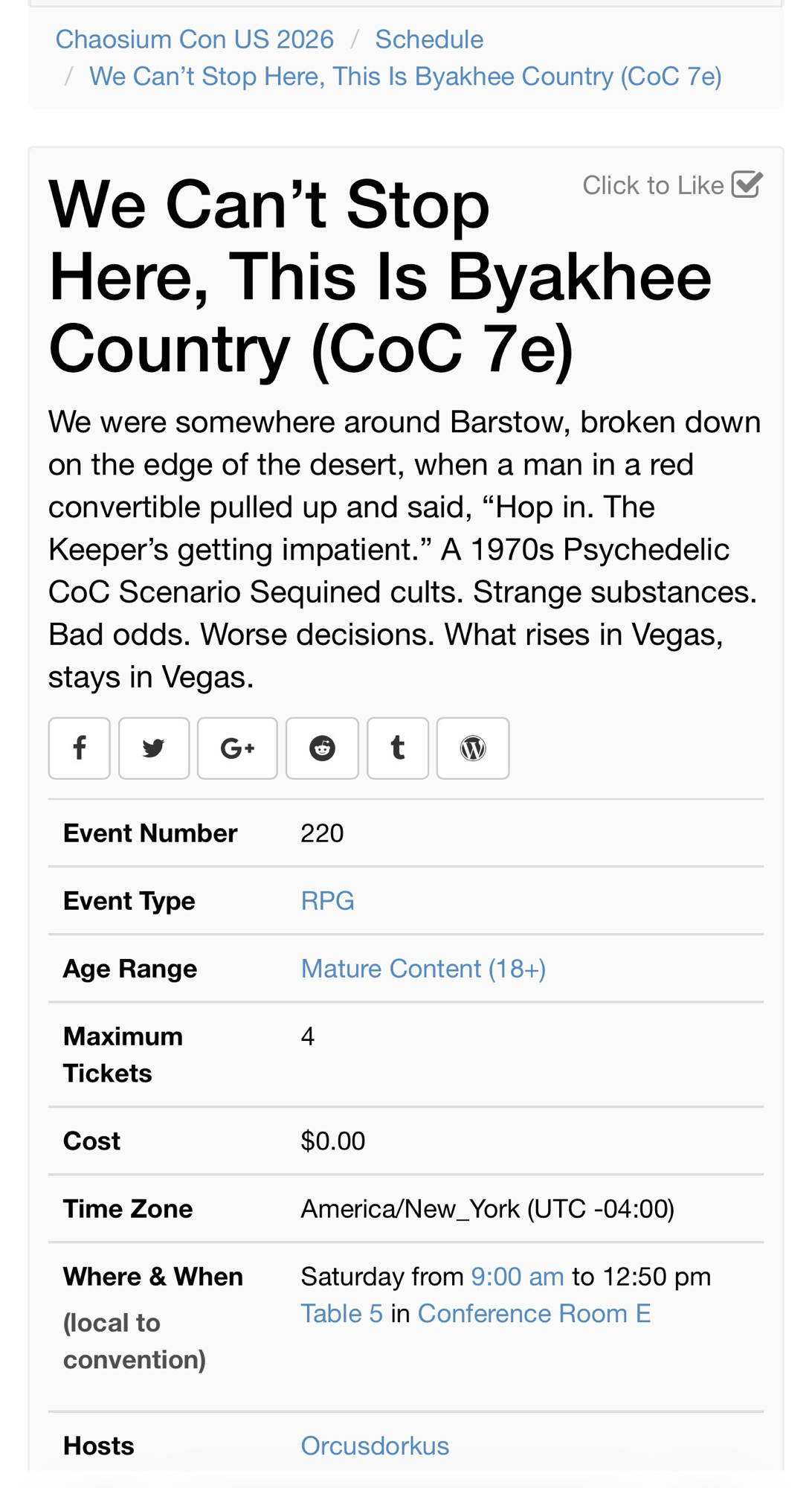Click the Time Zone value text
The width and height of the screenshot is (812, 1488).
click(x=487, y=1209)
